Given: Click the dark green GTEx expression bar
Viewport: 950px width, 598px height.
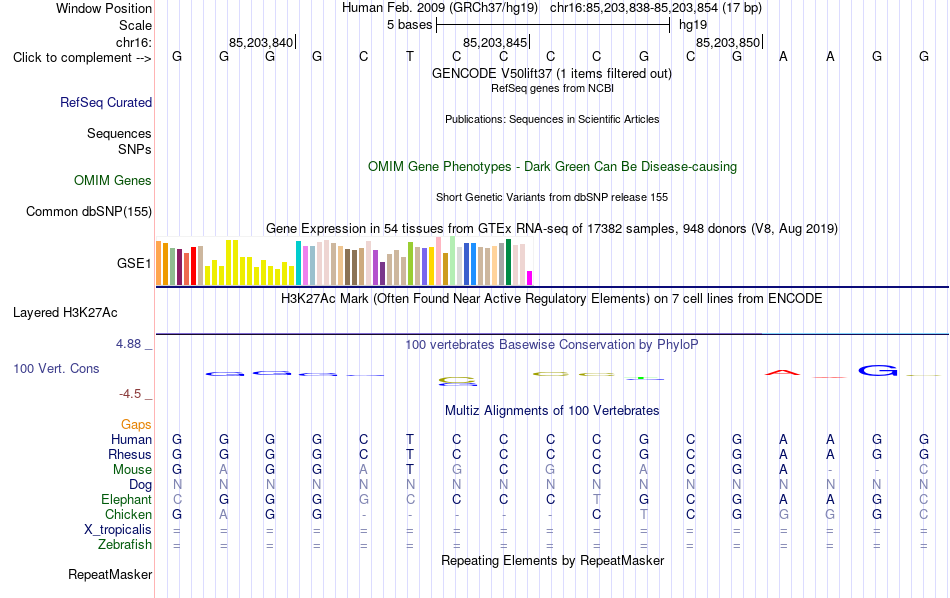Looking at the screenshot, I should (508, 262).
